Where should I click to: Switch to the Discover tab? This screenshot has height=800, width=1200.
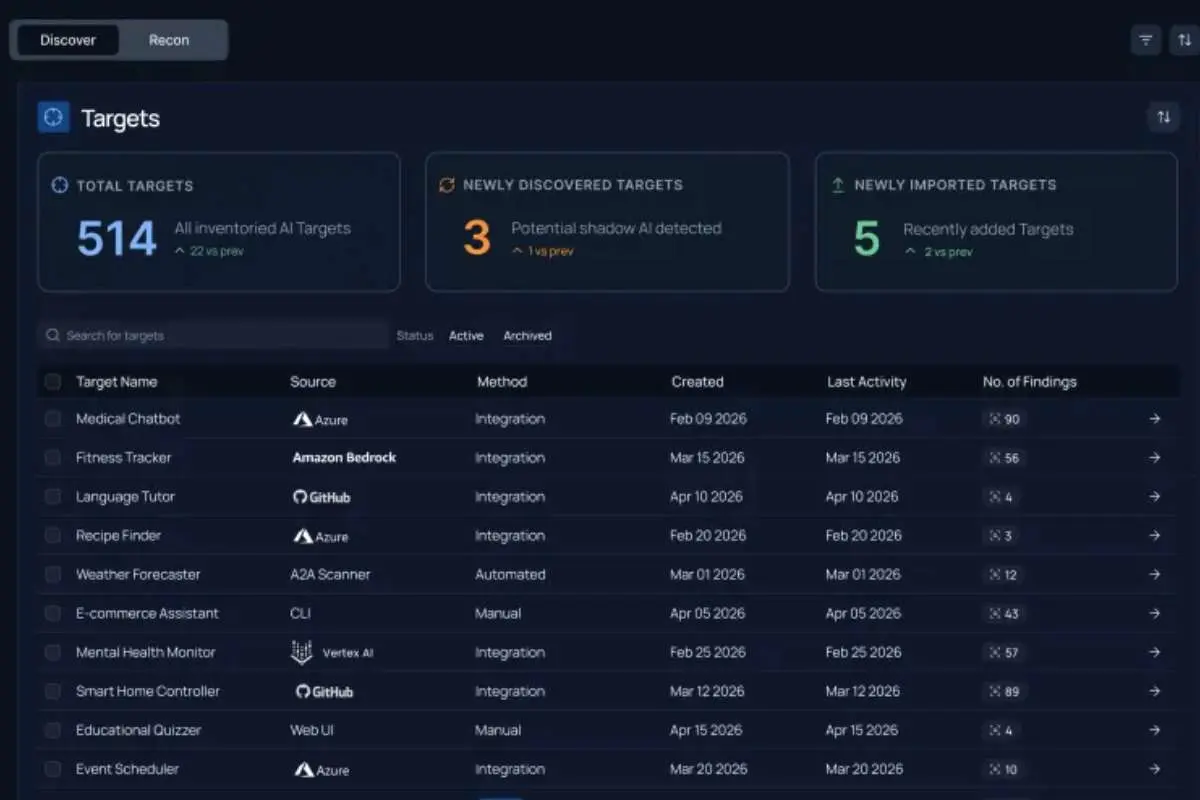click(68, 40)
